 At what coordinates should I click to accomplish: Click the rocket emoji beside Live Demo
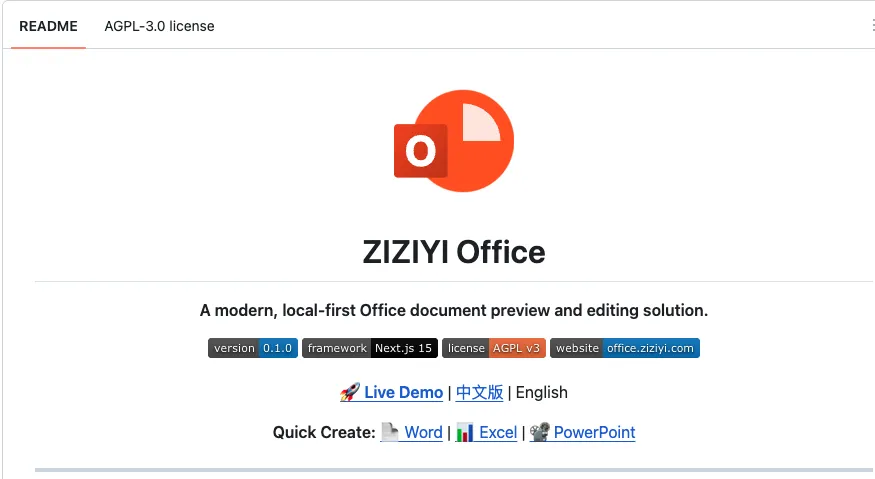[350, 392]
